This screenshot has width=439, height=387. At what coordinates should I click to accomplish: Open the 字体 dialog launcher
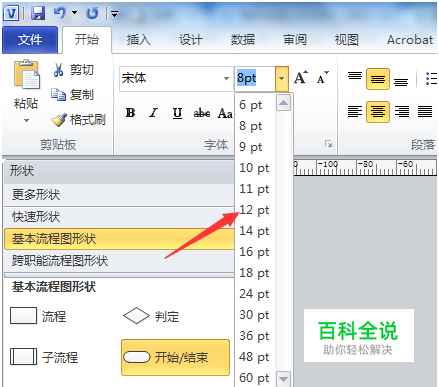328,144
